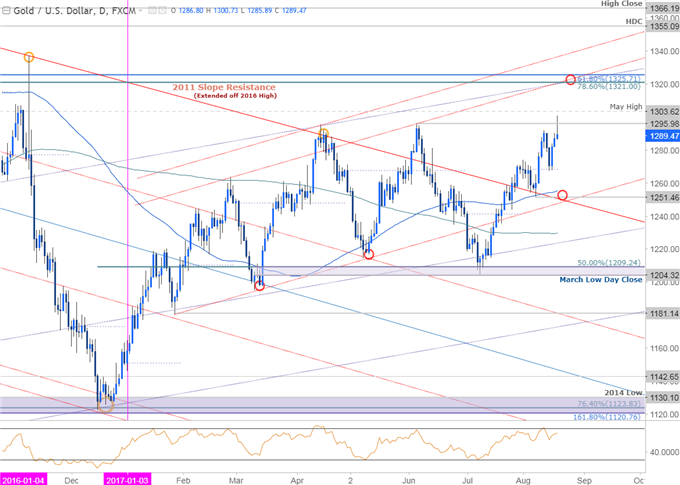Select the red circle near the 1251.46 level
Image resolution: width=680 pixels, height=485 pixels.
562,195
